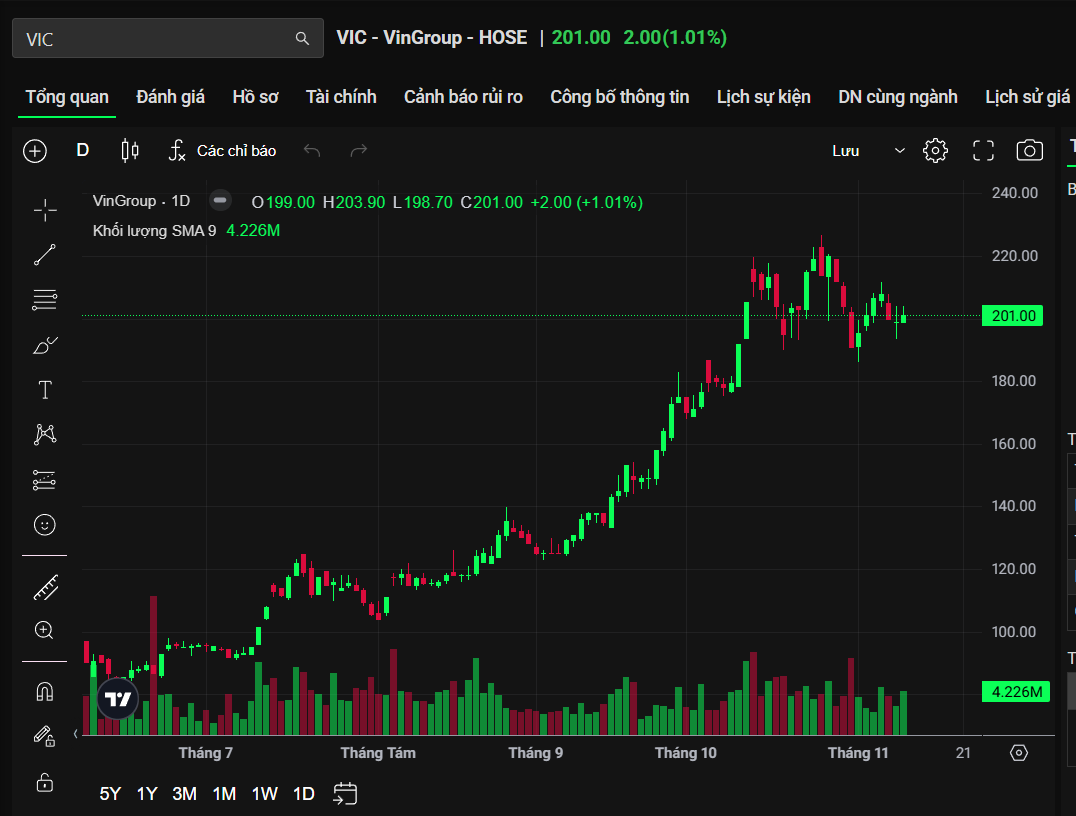Open the ruler measure tool

pos(45,587)
